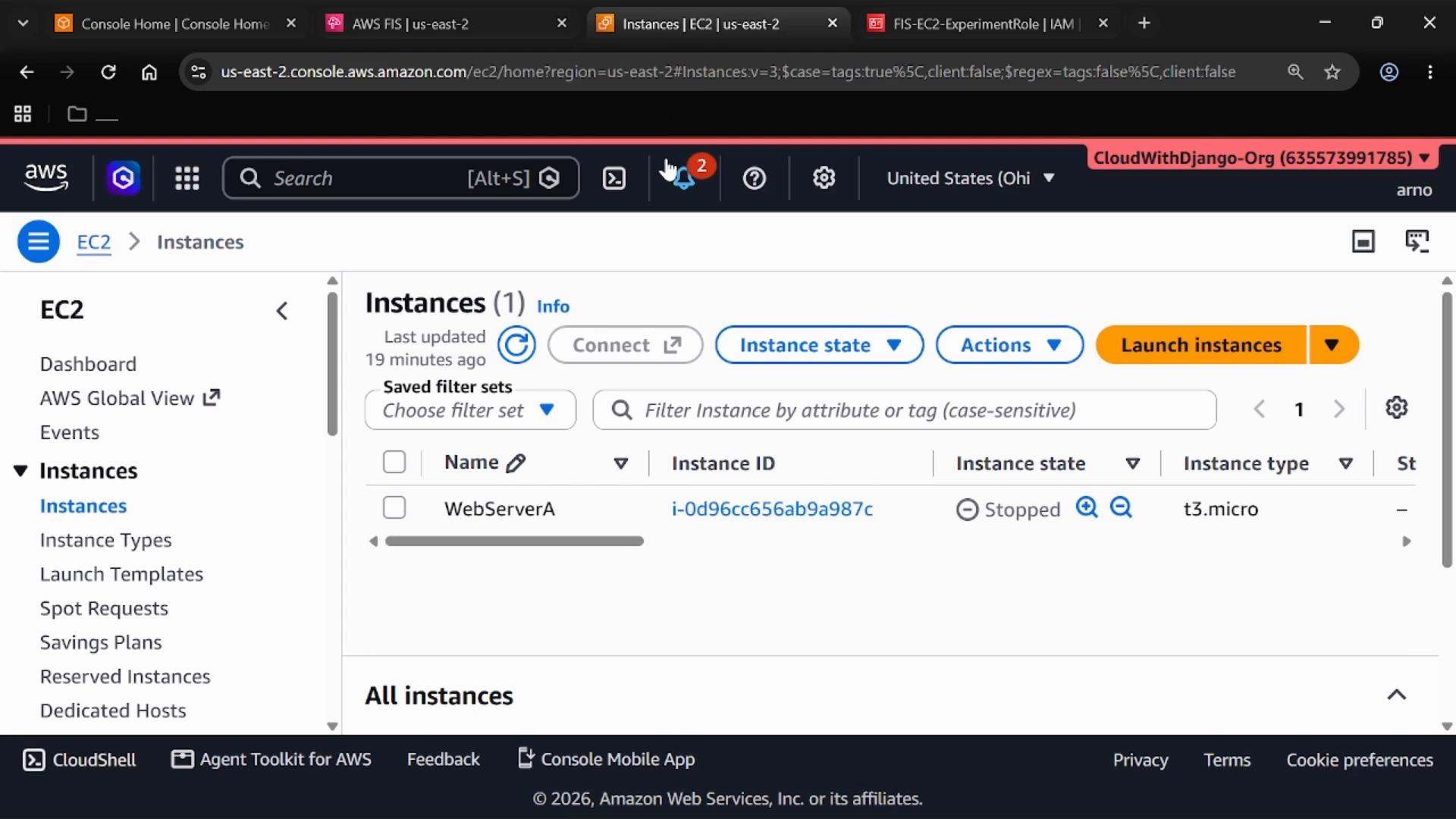Click the zoom-in filter icon next to Stopped
Screen dimensions: 1456x819
click(x=1087, y=507)
